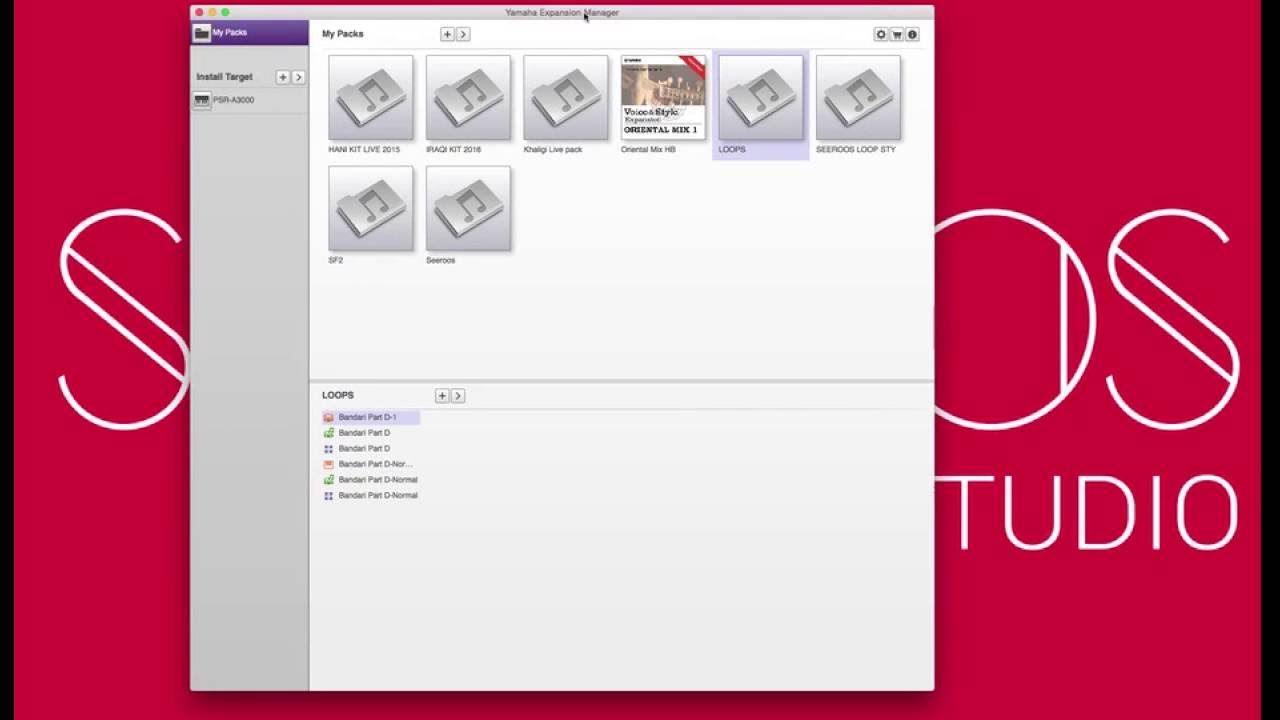Viewport: 1280px width, 720px height.
Task: Choose the Seeroos pack thumbnail
Action: click(468, 208)
